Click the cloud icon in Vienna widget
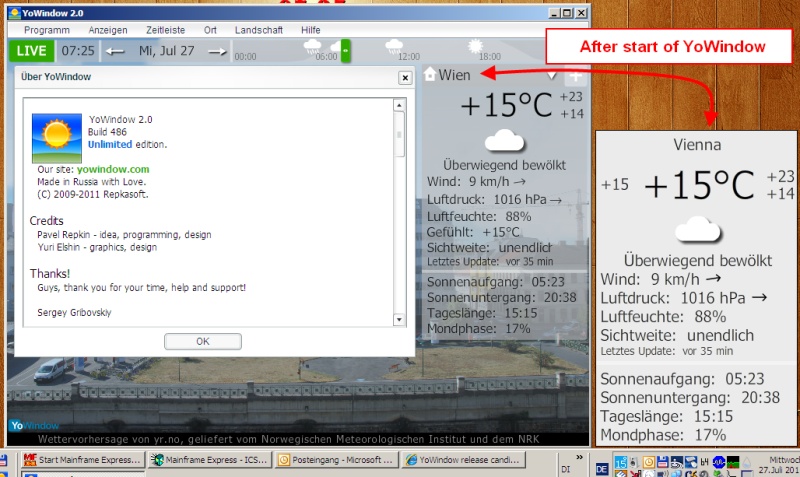 coord(698,229)
